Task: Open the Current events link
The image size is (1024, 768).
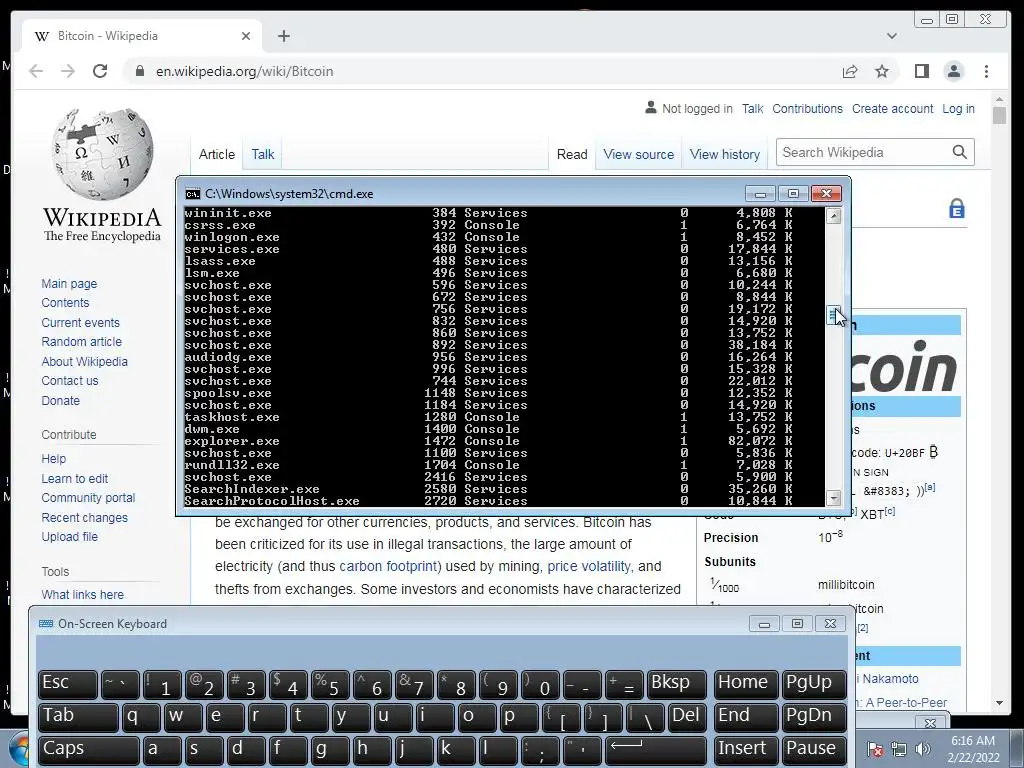Action: (x=80, y=323)
